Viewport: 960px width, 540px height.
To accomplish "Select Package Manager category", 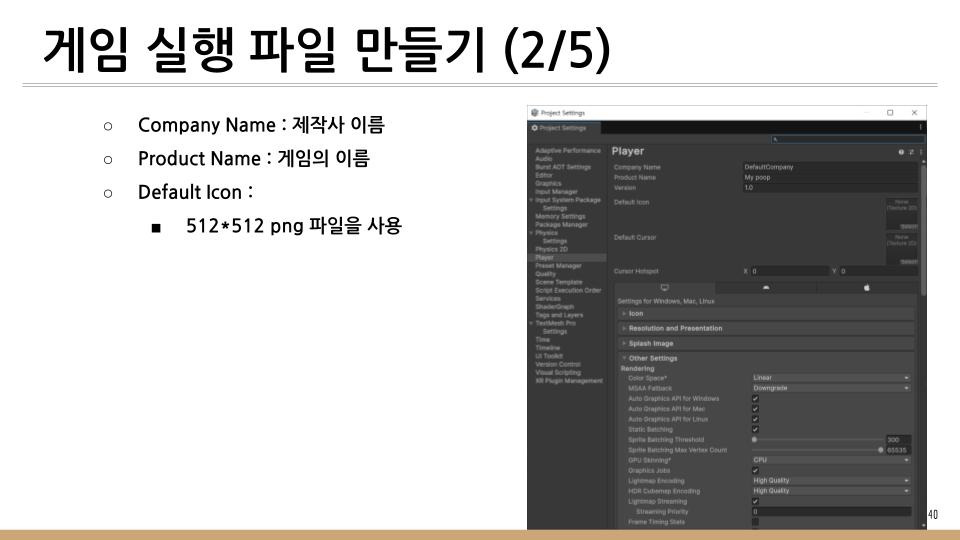I will 561,225.
